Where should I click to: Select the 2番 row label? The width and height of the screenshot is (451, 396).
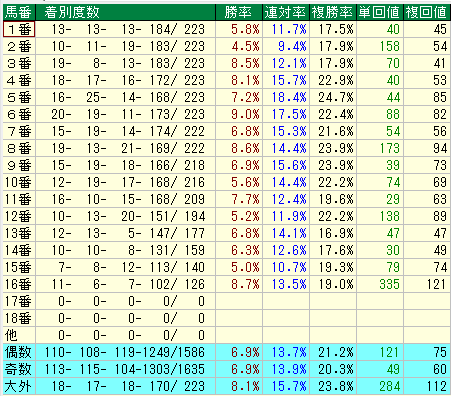point(19,46)
